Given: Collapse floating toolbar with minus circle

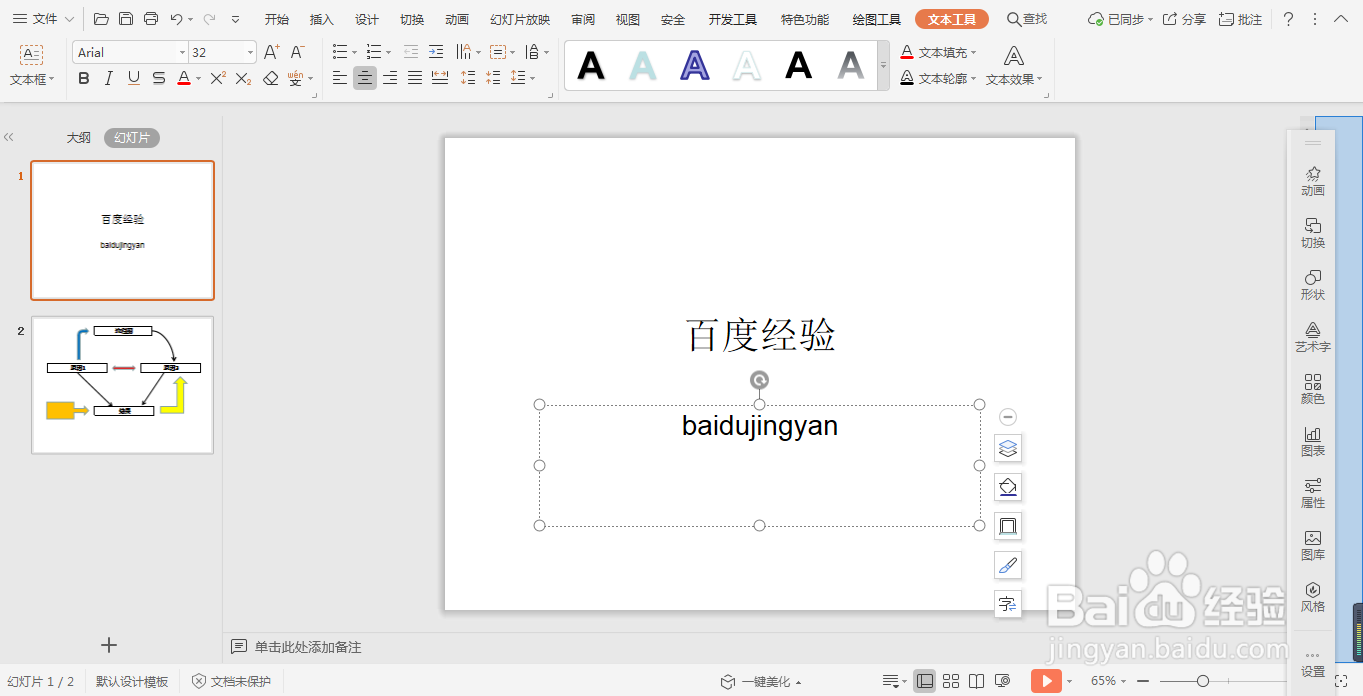Looking at the screenshot, I should coord(1008,417).
